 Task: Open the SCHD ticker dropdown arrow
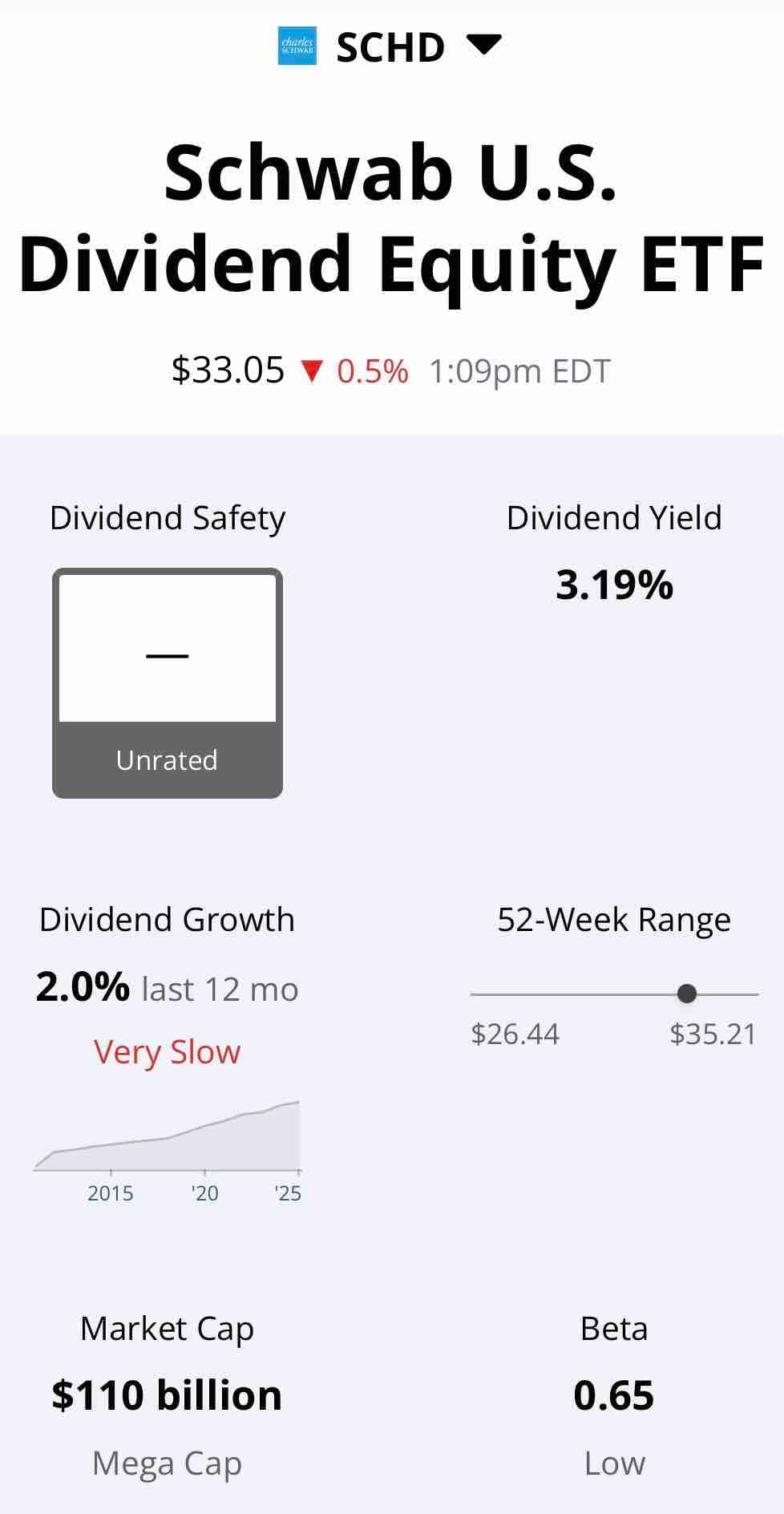(483, 45)
